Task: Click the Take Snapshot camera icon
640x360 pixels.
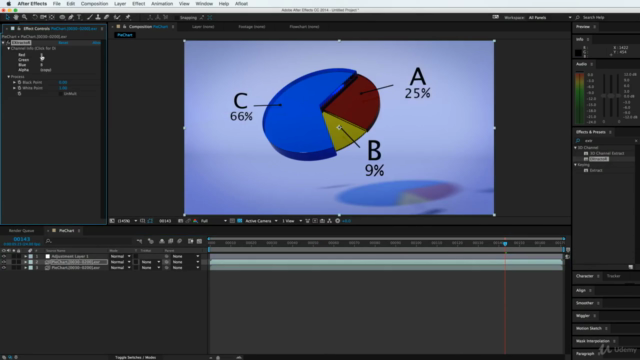Action: pyautogui.click(x=180, y=221)
